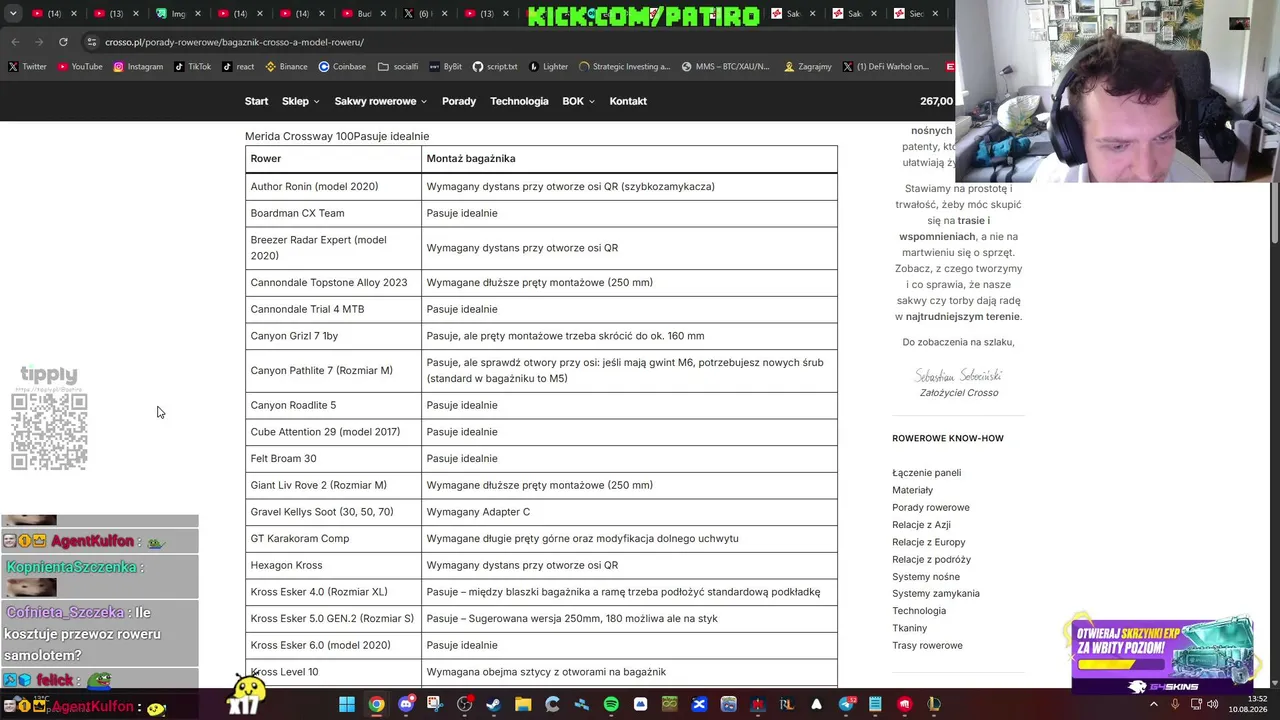Open the Instagram bookmark
Image resolution: width=1280 pixels, height=720 pixels.
(x=138, y=67)
